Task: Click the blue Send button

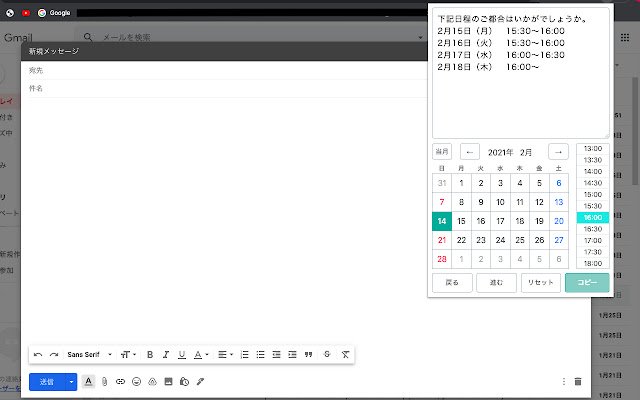Action: point(47,382)
